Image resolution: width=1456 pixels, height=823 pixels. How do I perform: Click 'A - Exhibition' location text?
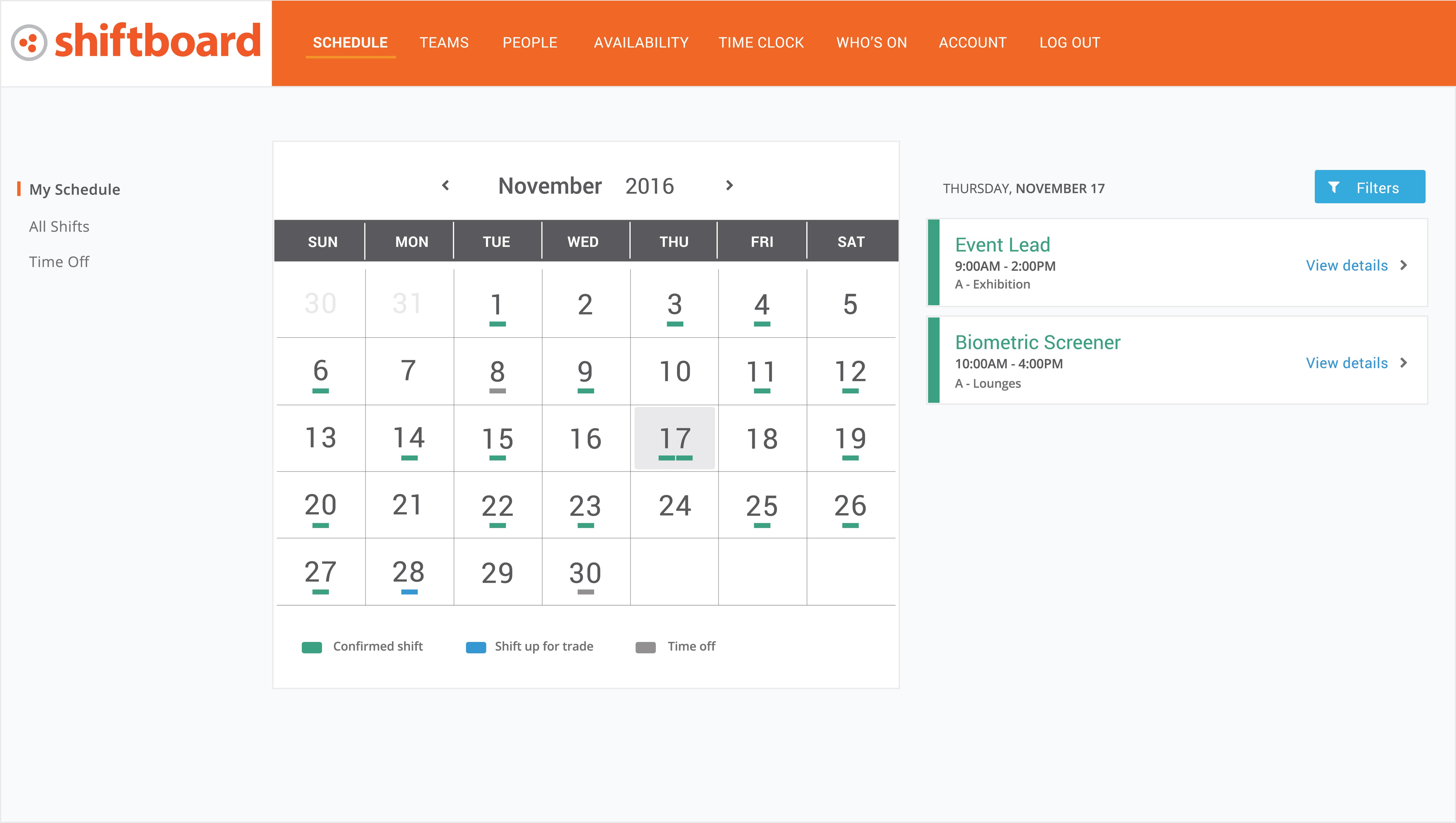(x=992, y=284)
